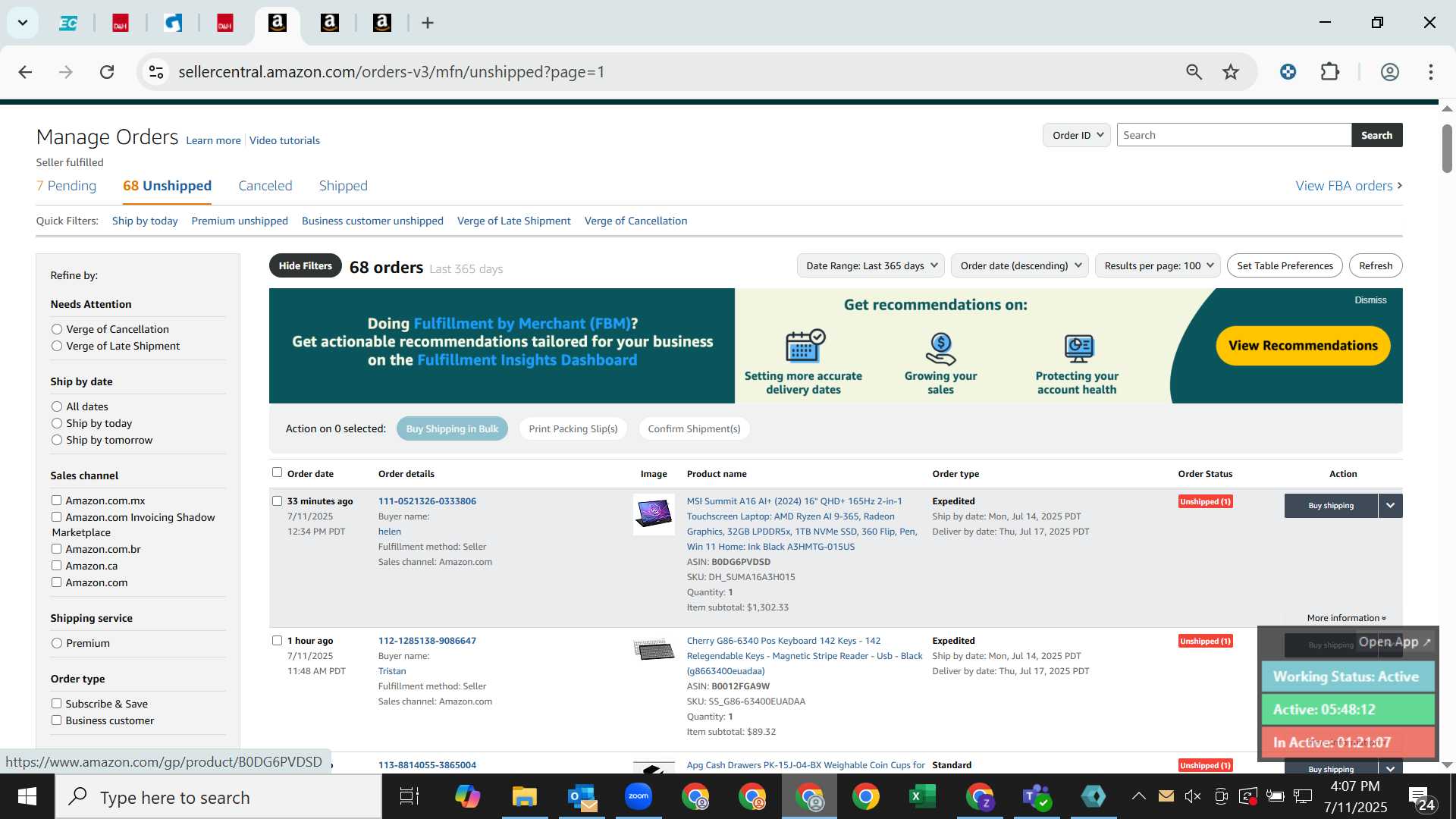This screenshot has height=819, width=1456.
Task: Expand Buy shipping arrow for MSI Summit order
Action: point(1390,506)
